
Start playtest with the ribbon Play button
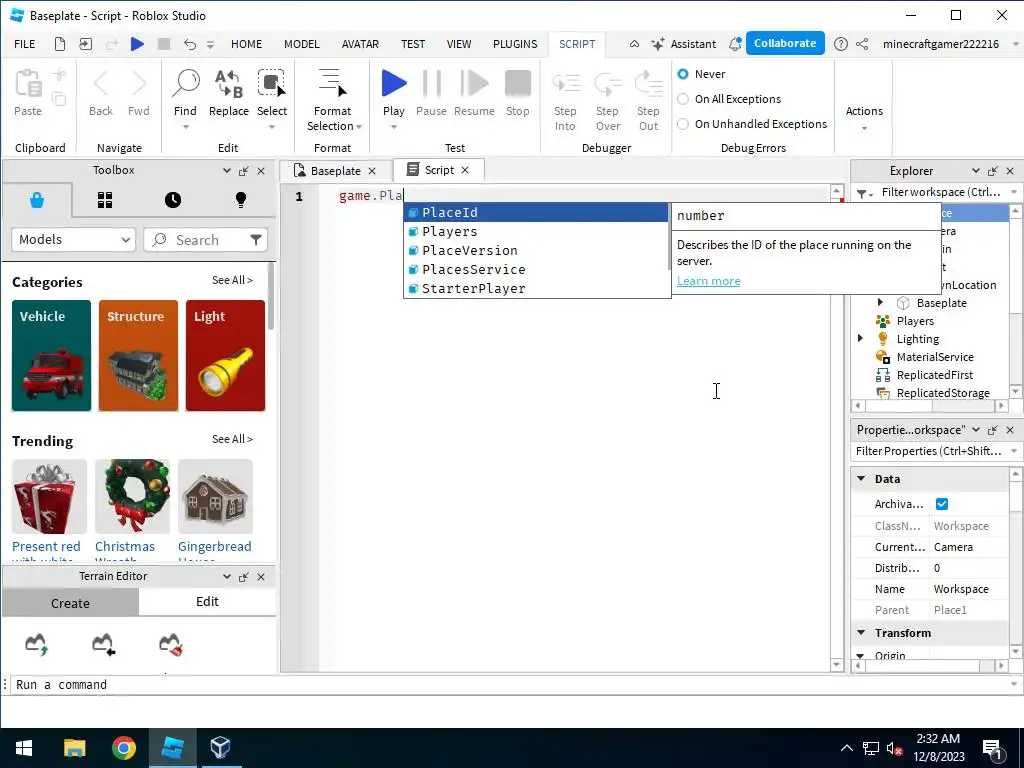point(394,84)
